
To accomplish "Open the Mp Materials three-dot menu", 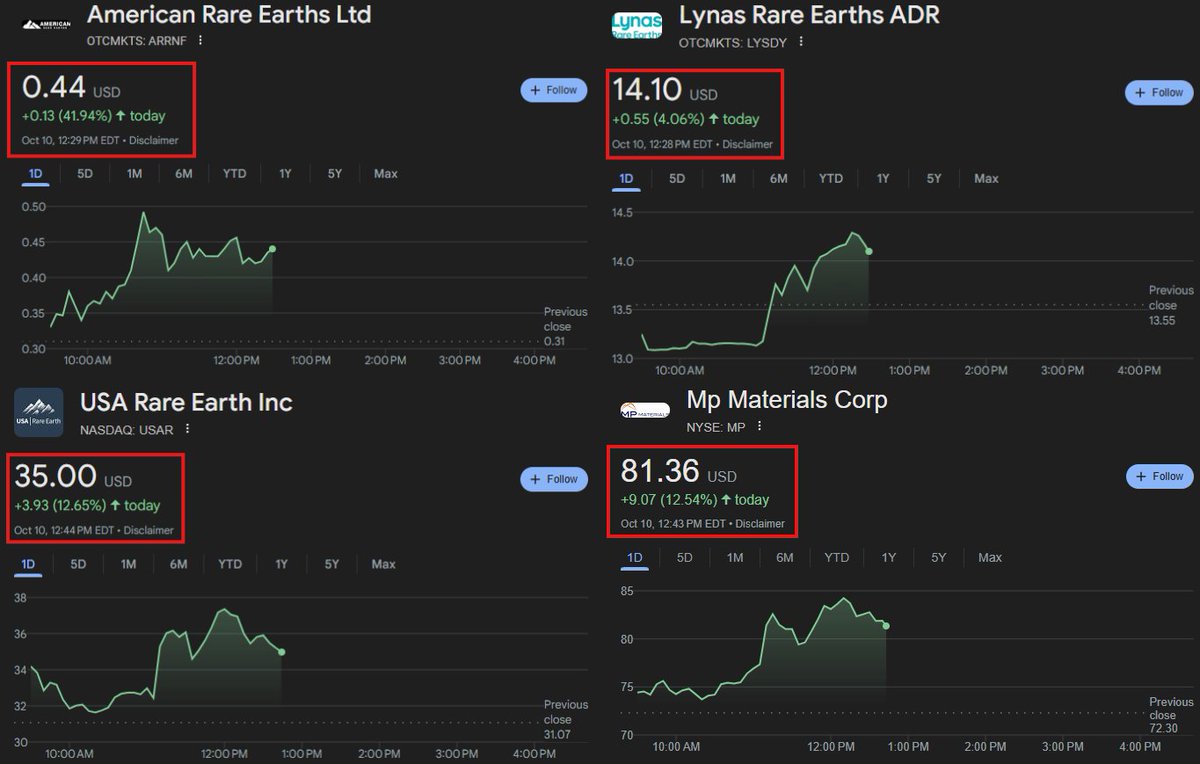I will click(x=760, y=426).
